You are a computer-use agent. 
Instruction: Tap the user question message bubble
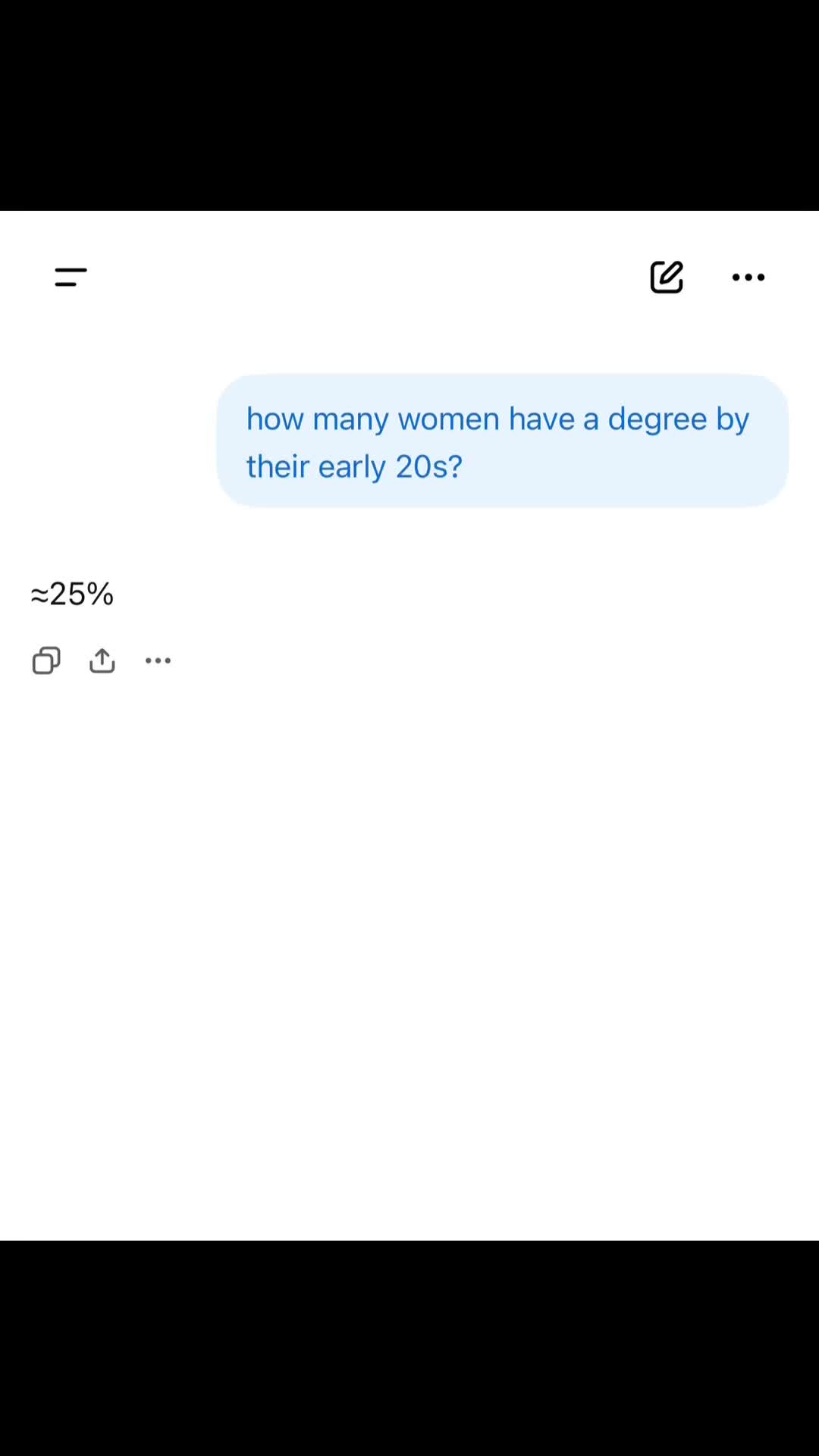click(503, 441)
